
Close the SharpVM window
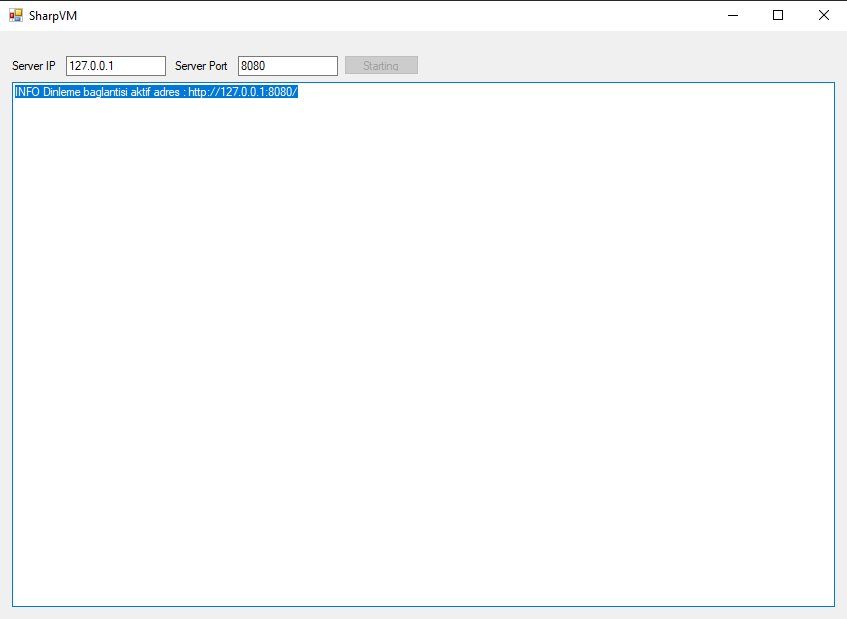(824, 15)
